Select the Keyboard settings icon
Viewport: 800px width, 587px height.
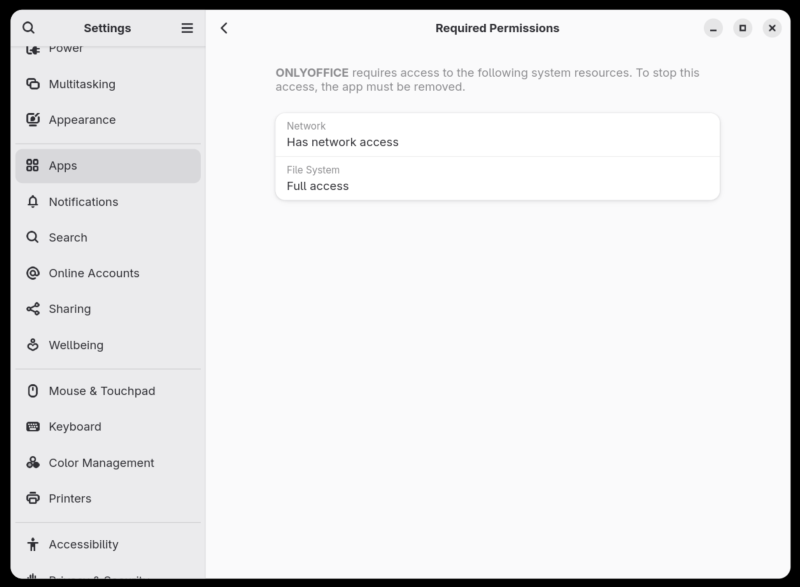click(x=31, y=426)
